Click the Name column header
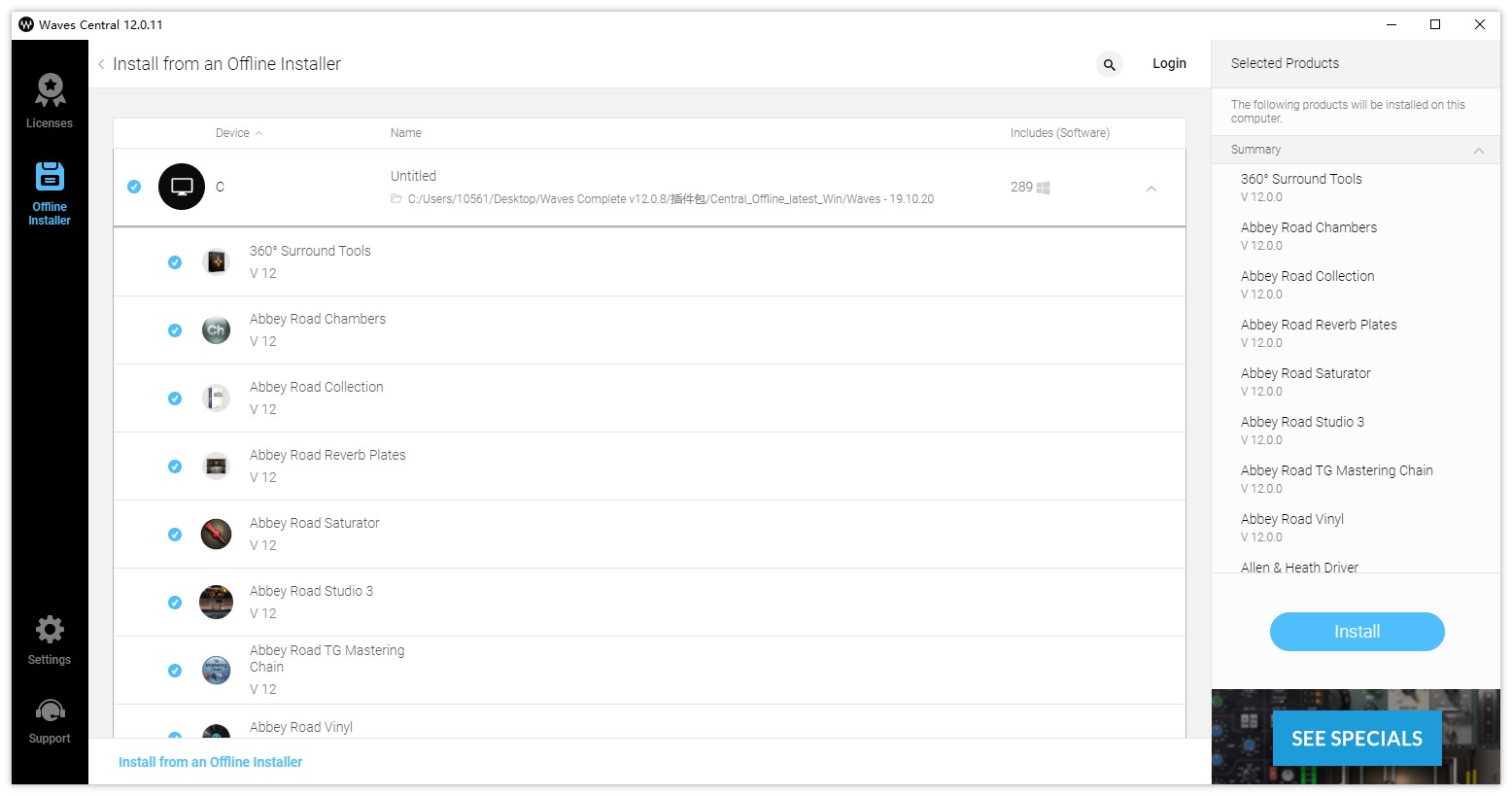The image size is (1512, 796). pos(406,133)
